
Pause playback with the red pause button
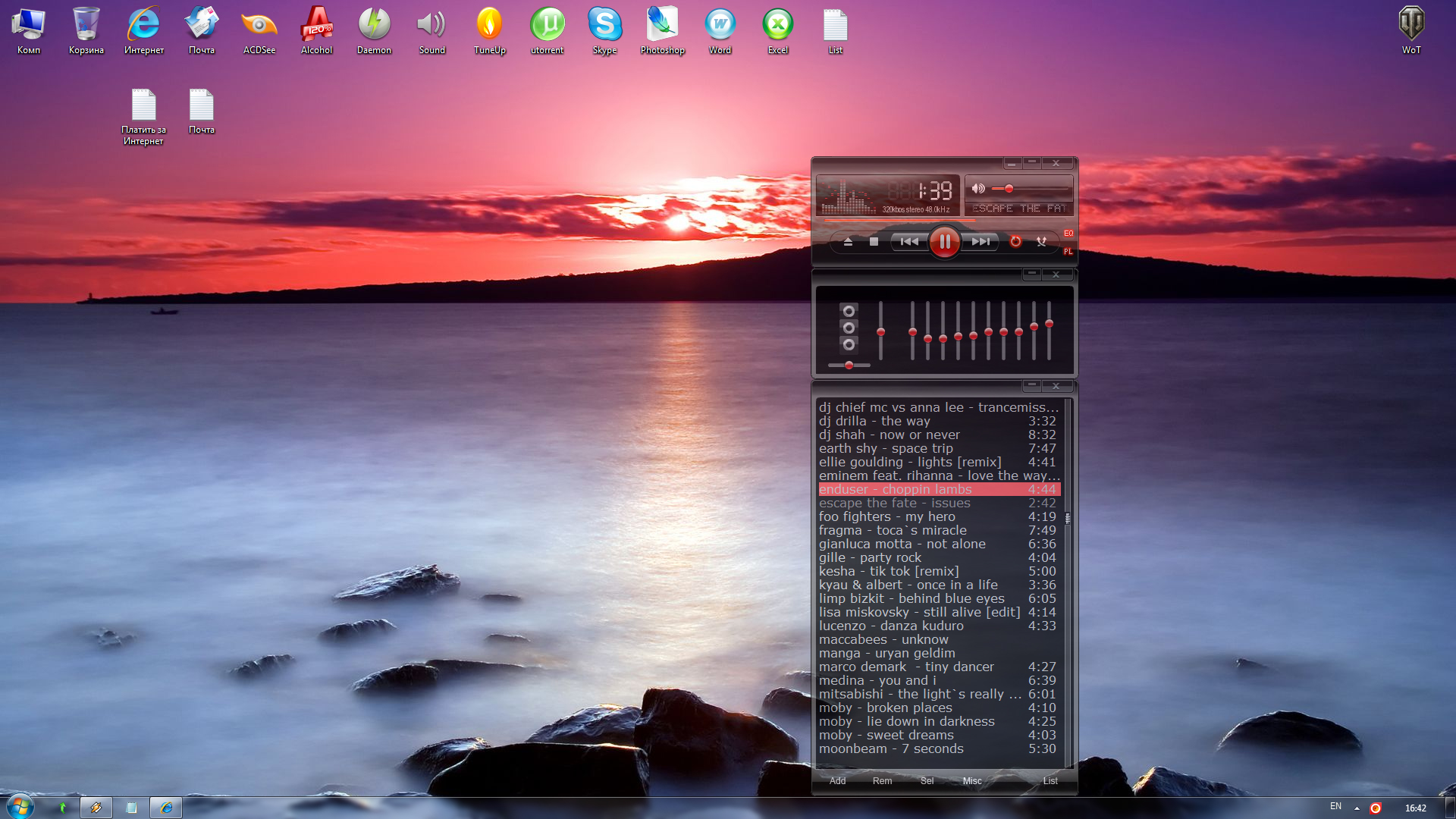pos(944,242)
